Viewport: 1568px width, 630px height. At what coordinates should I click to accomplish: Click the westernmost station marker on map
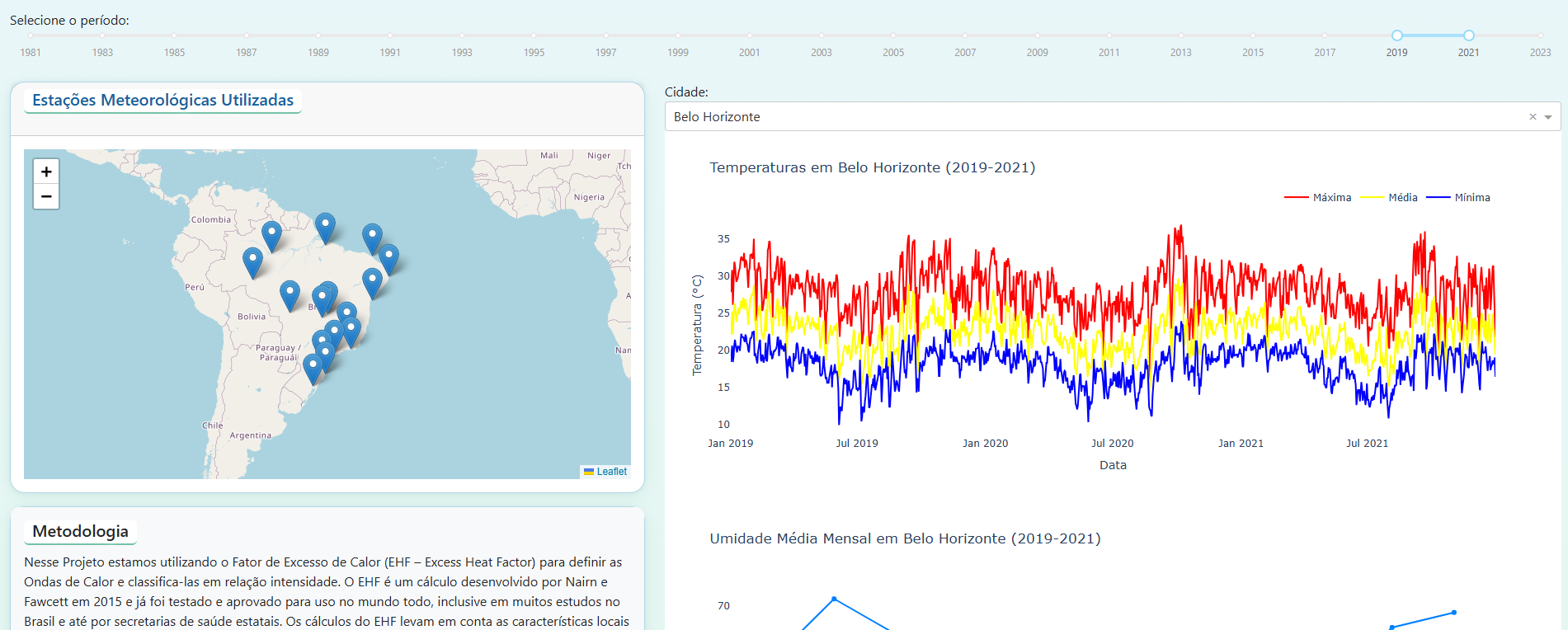(x=252, y=261)
